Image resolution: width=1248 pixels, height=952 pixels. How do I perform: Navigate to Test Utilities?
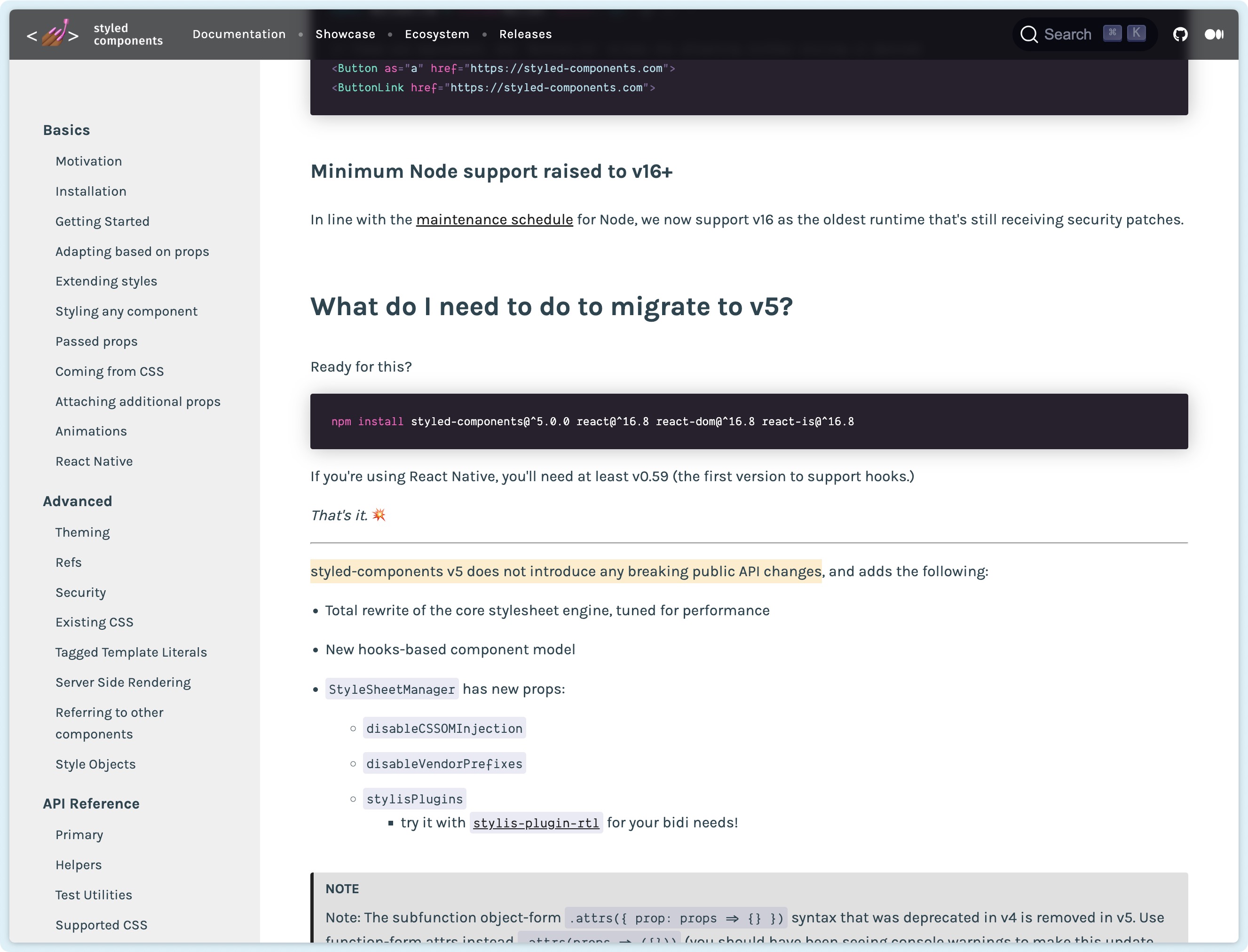point(94,896)
